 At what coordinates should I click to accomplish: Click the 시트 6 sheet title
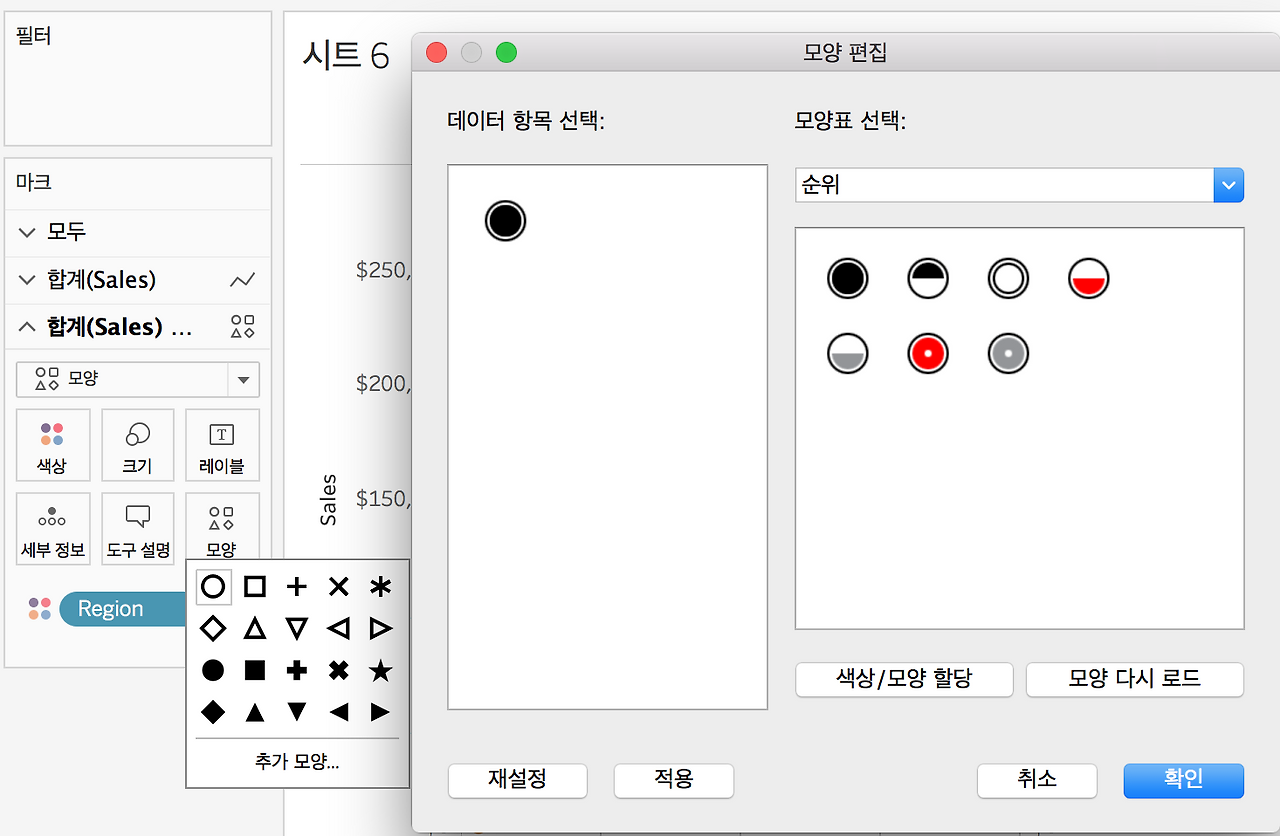point(346,56)
